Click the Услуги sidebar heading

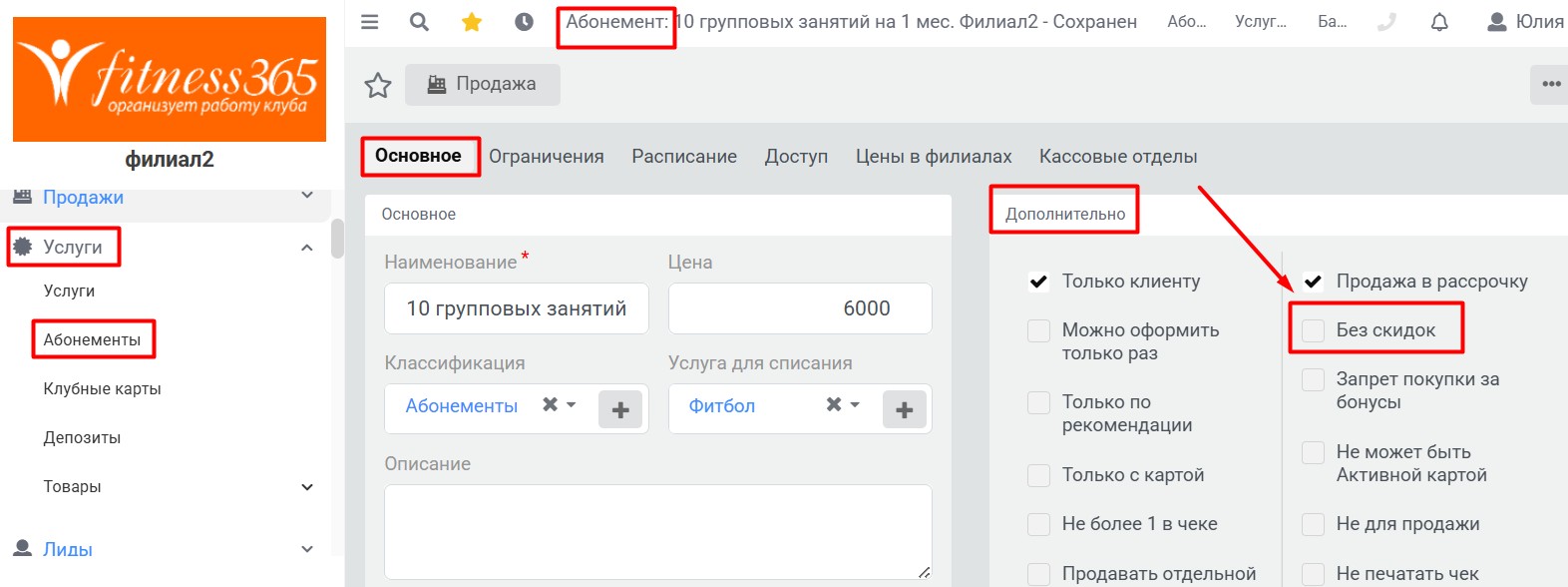[73, 248]
